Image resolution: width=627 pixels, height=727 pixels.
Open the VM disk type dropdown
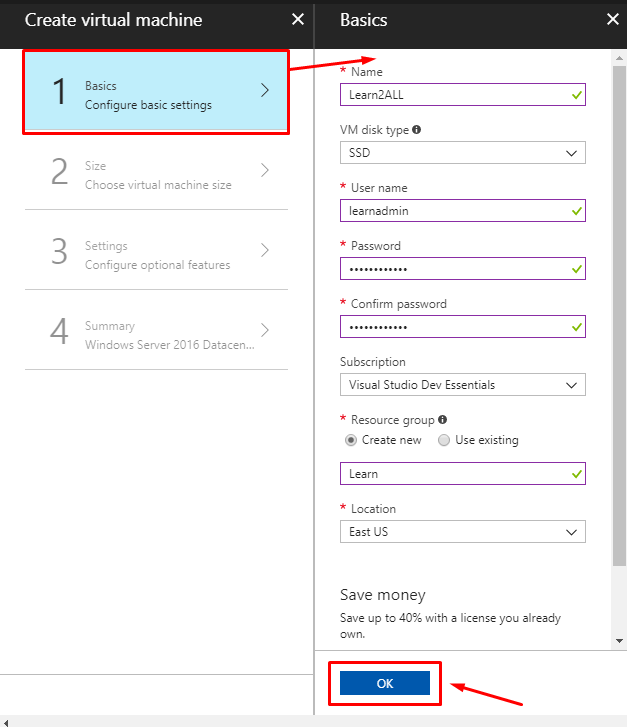coord(462,153)
